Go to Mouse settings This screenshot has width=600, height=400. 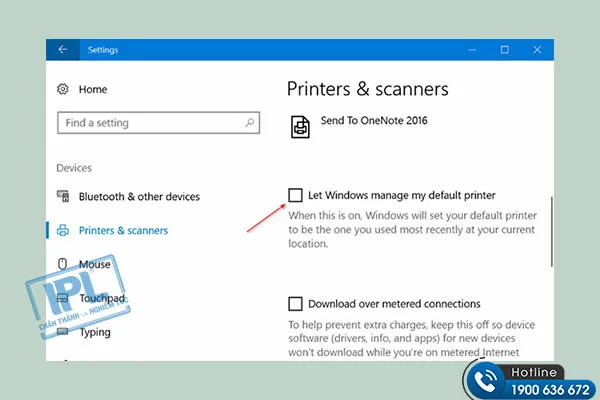click(95, 264)
